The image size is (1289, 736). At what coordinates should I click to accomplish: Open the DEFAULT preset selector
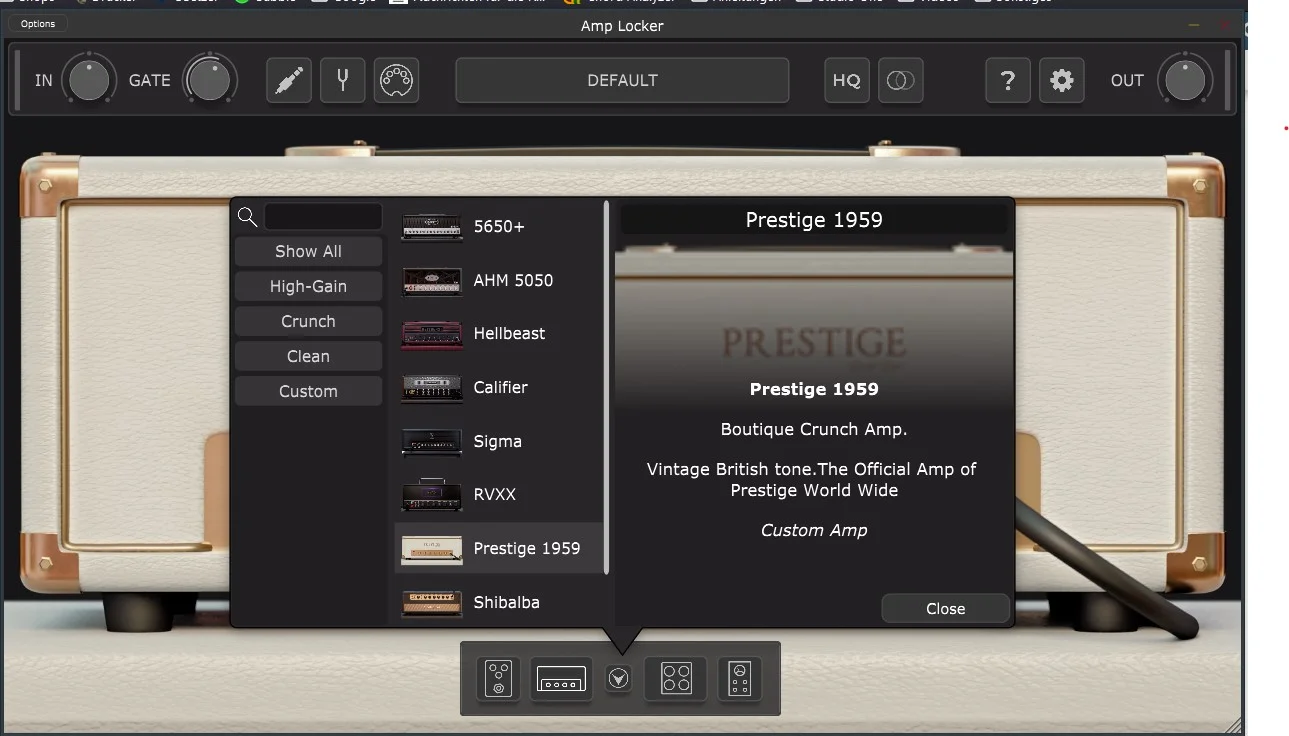(x=622, y=80)
